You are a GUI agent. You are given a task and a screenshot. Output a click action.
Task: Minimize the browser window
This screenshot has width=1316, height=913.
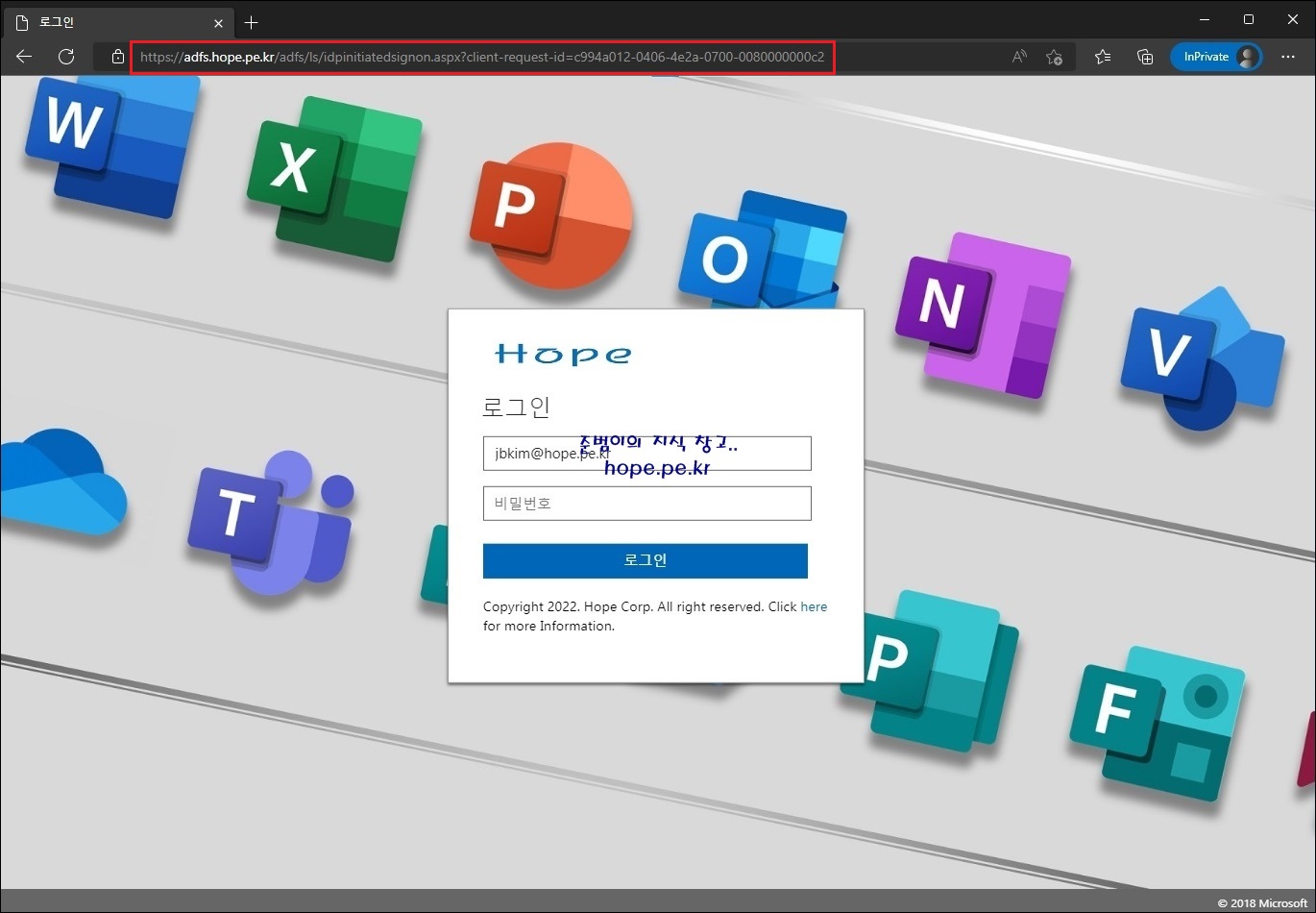click(x=1204, y=19)
